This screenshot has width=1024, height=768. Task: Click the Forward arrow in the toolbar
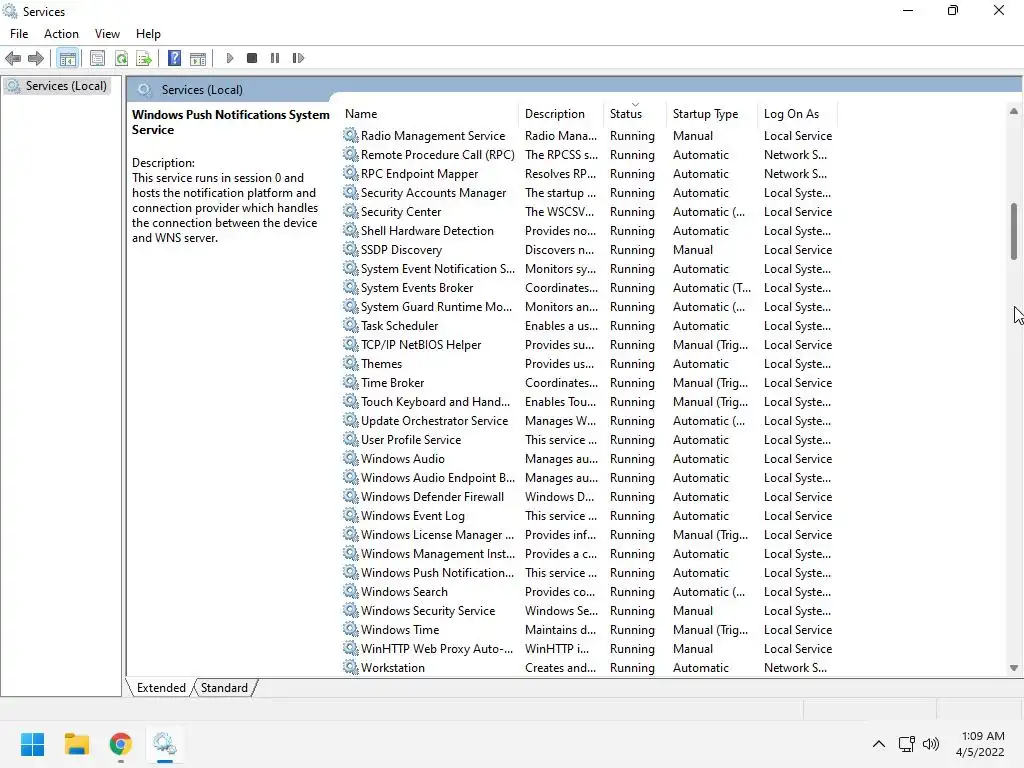pyautogui.click(x=36, y=58)
